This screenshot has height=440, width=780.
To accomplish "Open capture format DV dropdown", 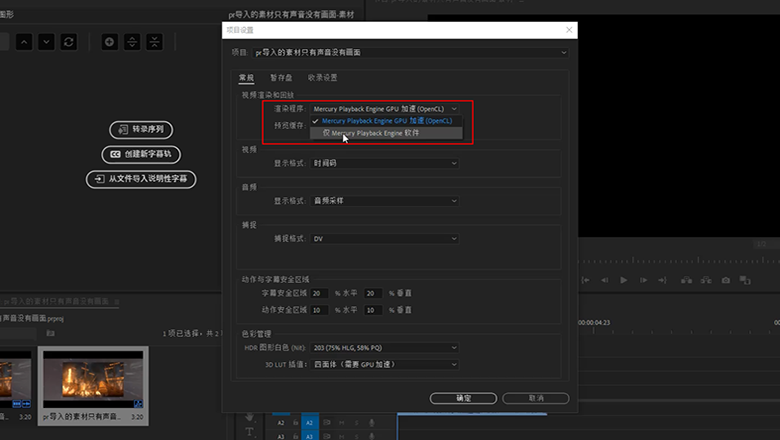I will click(x=385, y=239).
